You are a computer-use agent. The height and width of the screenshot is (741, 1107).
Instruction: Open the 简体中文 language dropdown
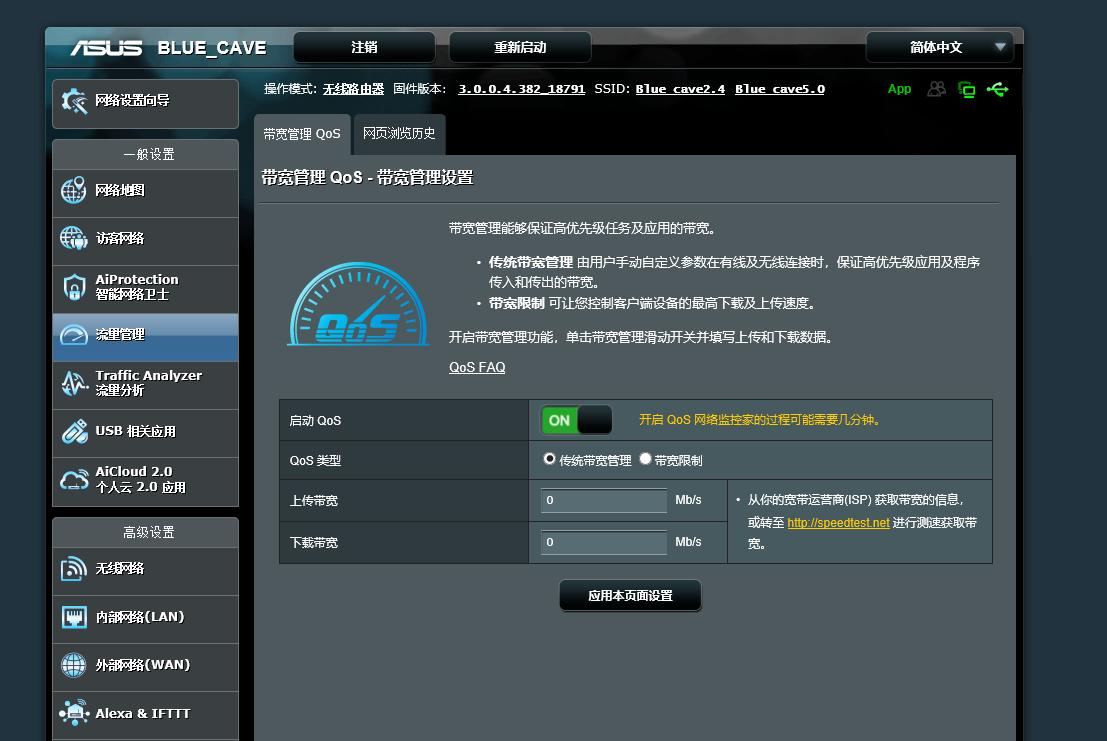pyautogui.click(x=938, y=47)
